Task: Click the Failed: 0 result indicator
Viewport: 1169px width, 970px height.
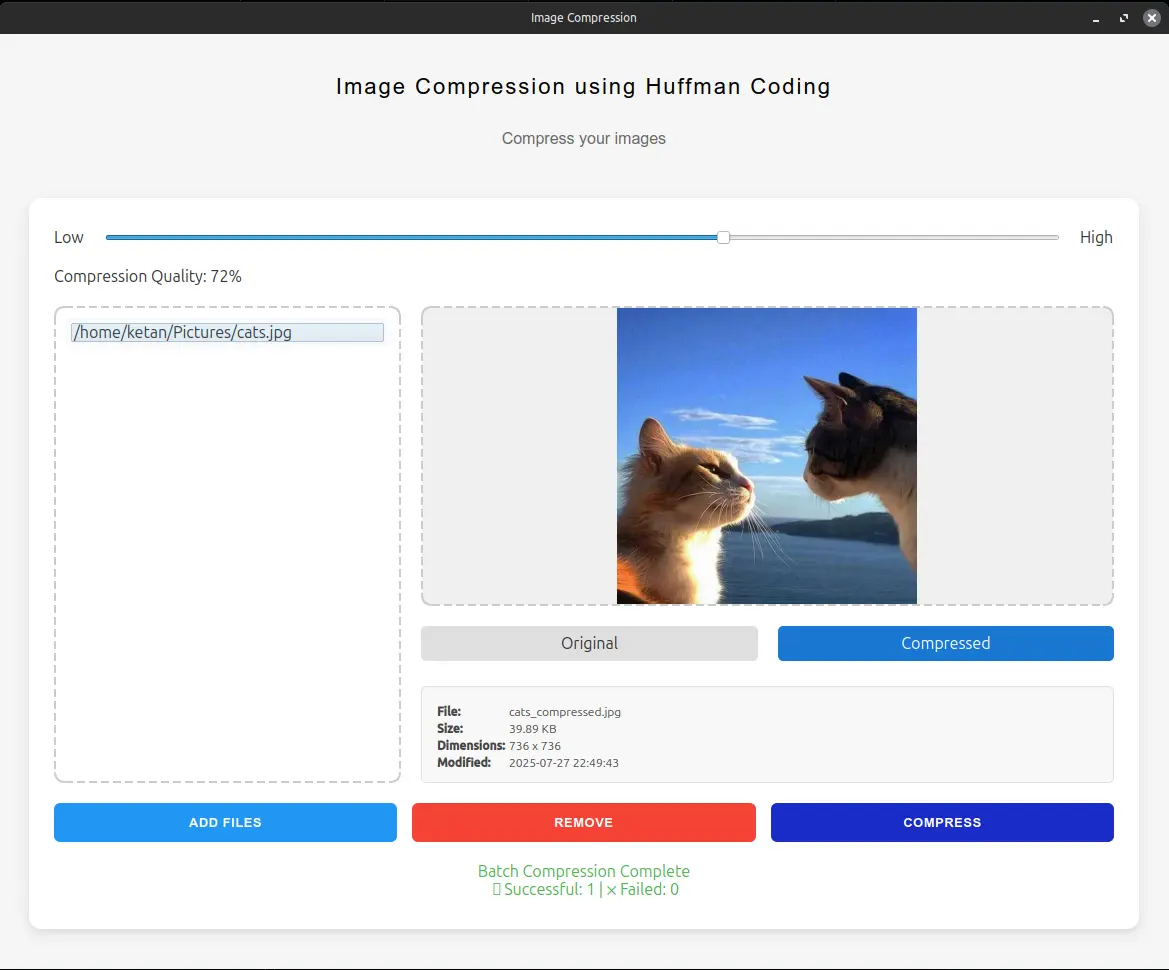Action: [649, 889]
